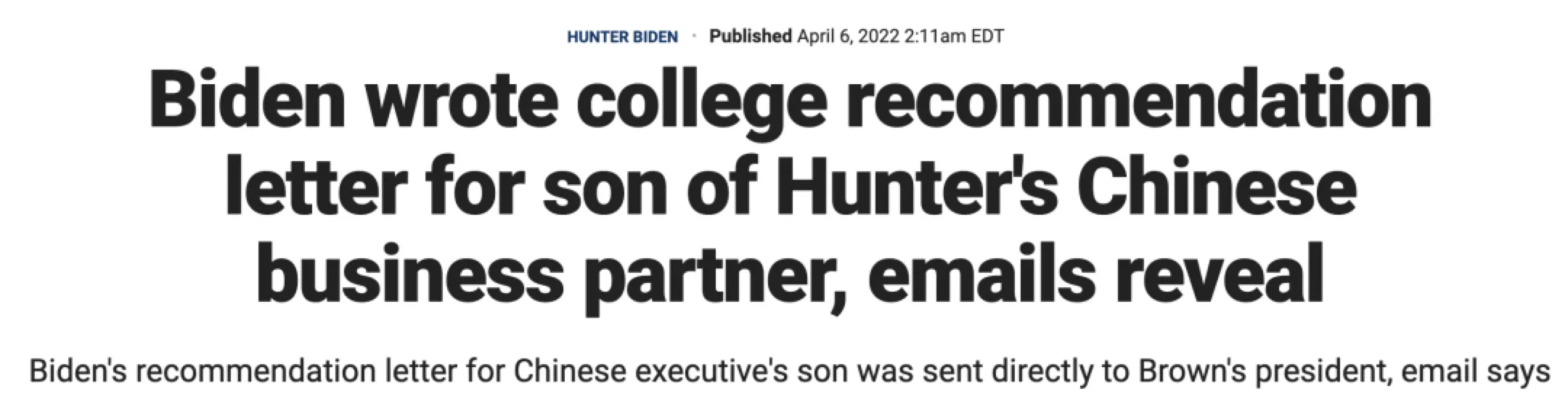Open the HUNTER BIDEN category link
This screenshot has height=399, width=1568.
[x=621, y=36]
